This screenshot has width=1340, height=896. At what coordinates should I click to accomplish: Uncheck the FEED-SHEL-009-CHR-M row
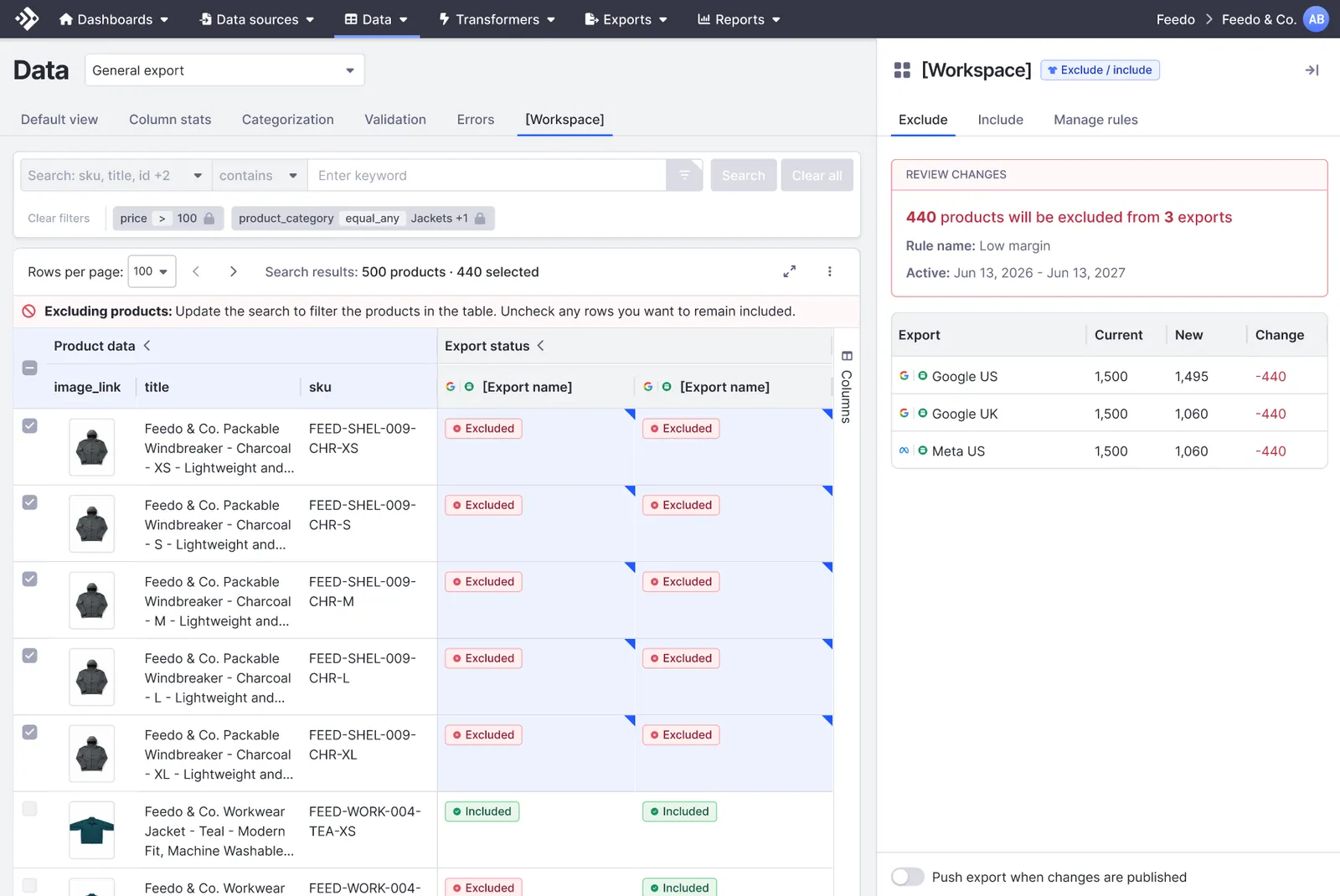point(29,579)
